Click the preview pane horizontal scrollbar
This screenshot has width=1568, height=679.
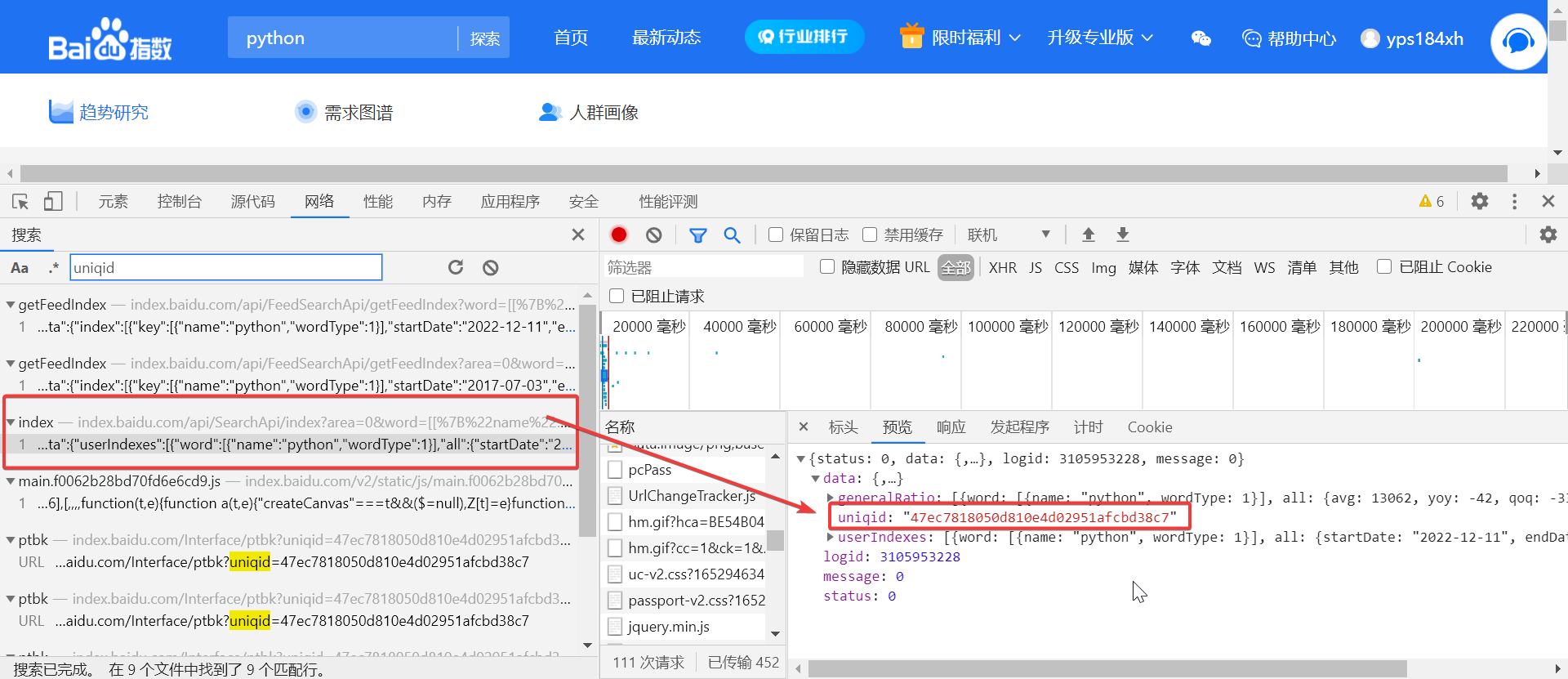pyautogui.click(x=1107, y=668)
